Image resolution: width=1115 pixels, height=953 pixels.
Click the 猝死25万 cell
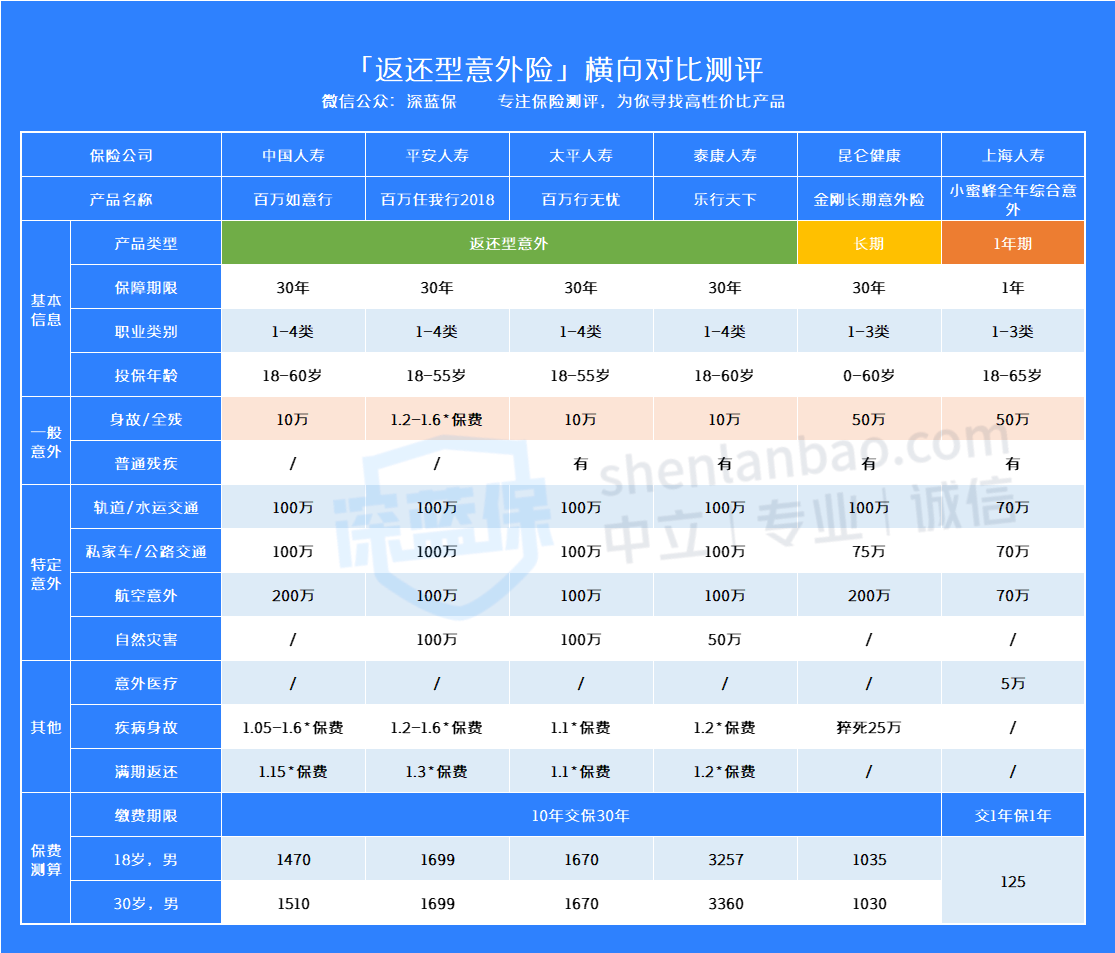(x=869, y=728)
